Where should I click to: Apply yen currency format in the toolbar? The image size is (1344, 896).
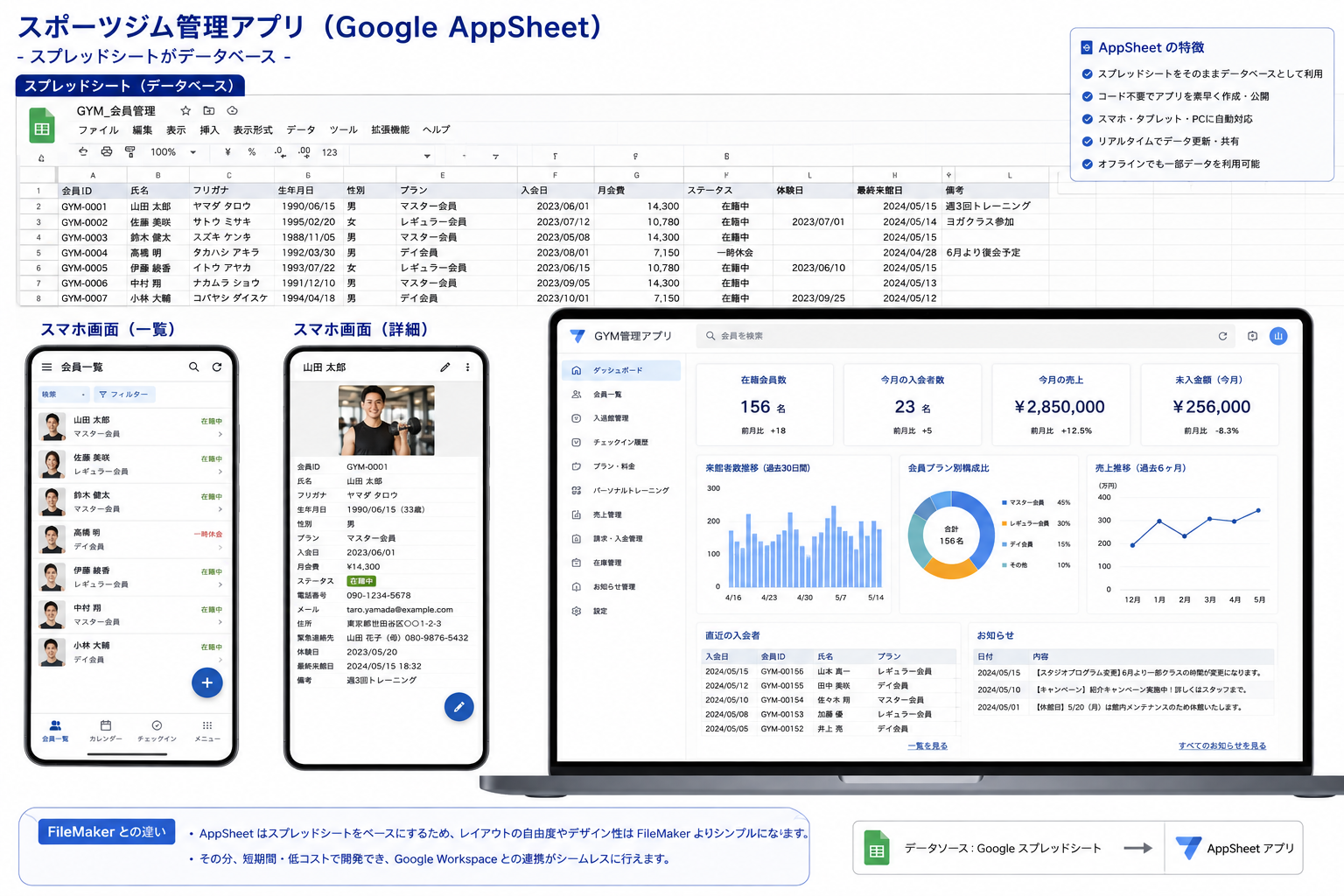[227, 152]
